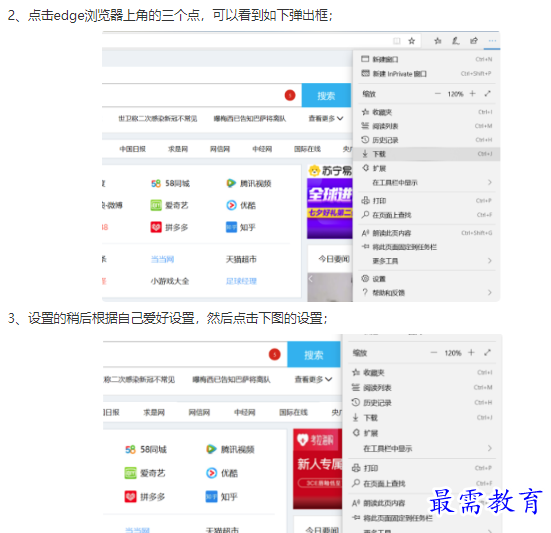Image resolution: width=551 pixels, height=533 pixels.
Task: Click the share icon in upper Edge toolbar
Action: [474, 41]
